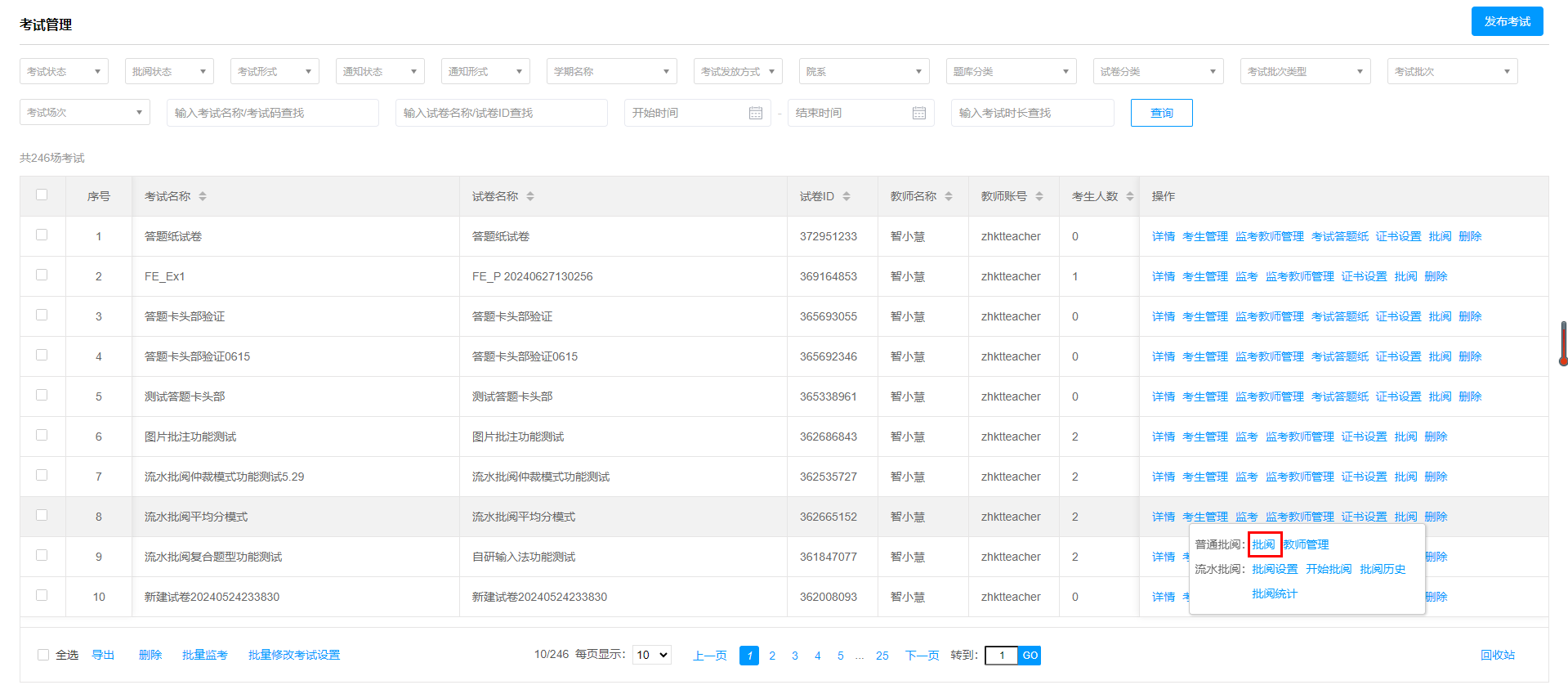Select 批阅统计 in the popup menu
Viewport: 1568px width, 694px height.
[1275, 593]
